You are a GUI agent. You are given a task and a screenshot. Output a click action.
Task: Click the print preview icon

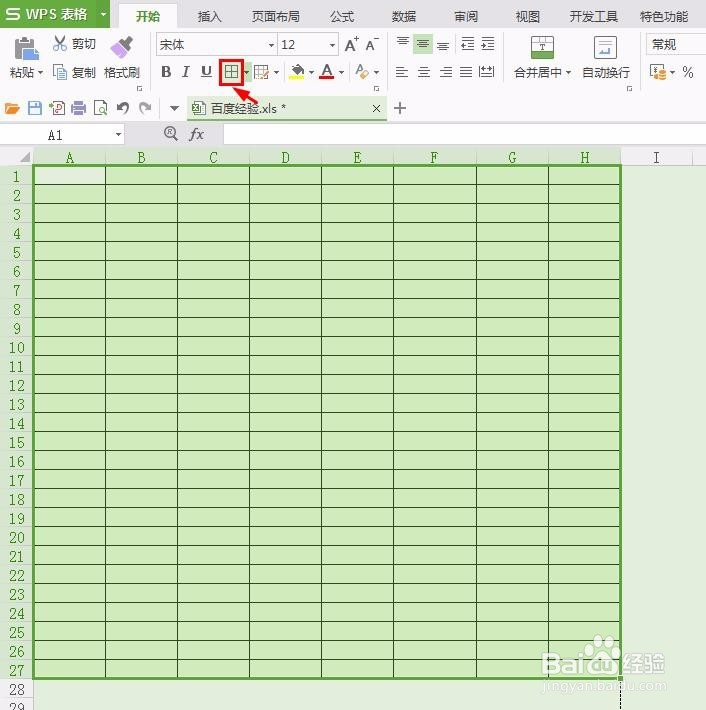(101, 108)
